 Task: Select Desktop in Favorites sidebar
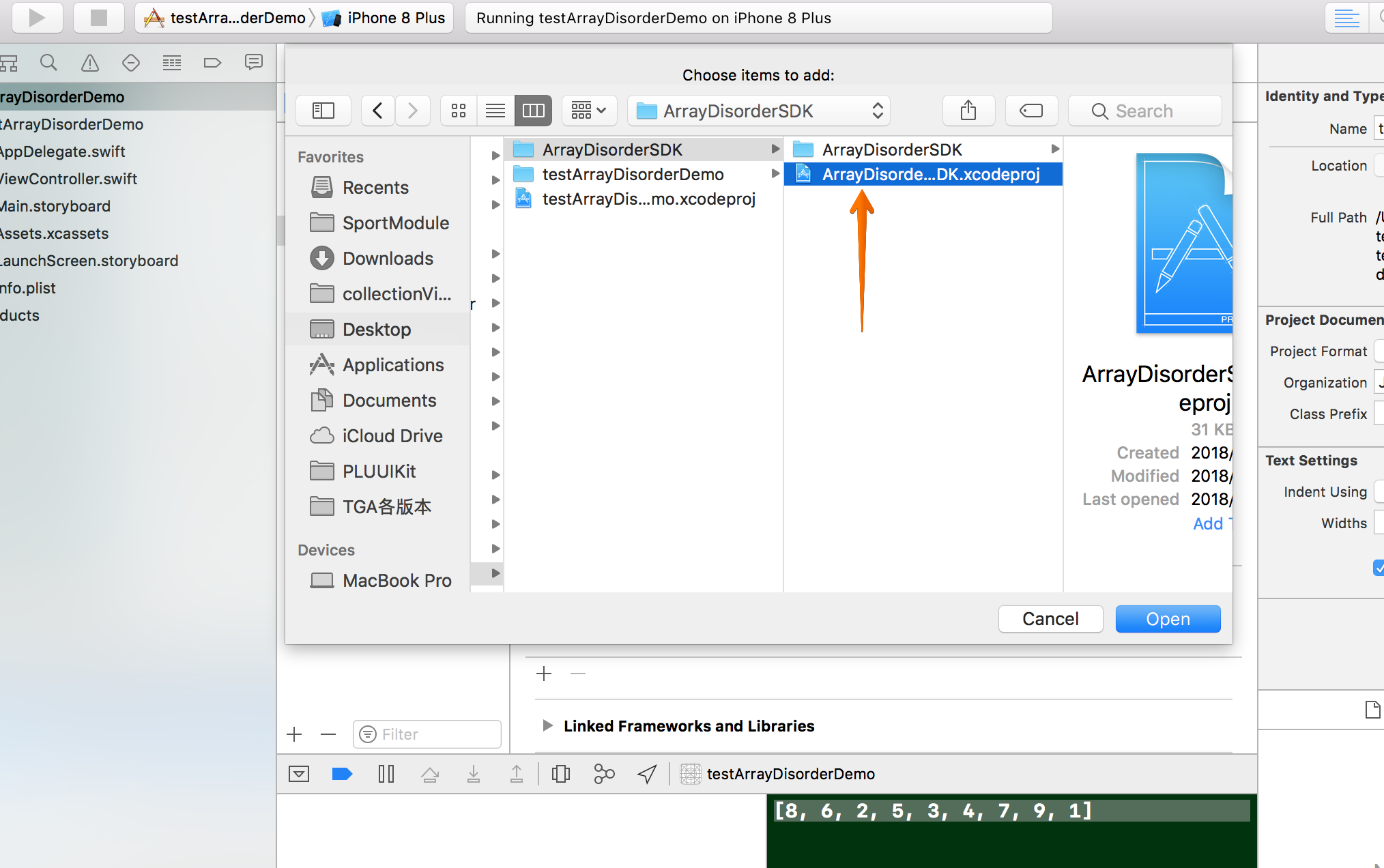point(377,330)
